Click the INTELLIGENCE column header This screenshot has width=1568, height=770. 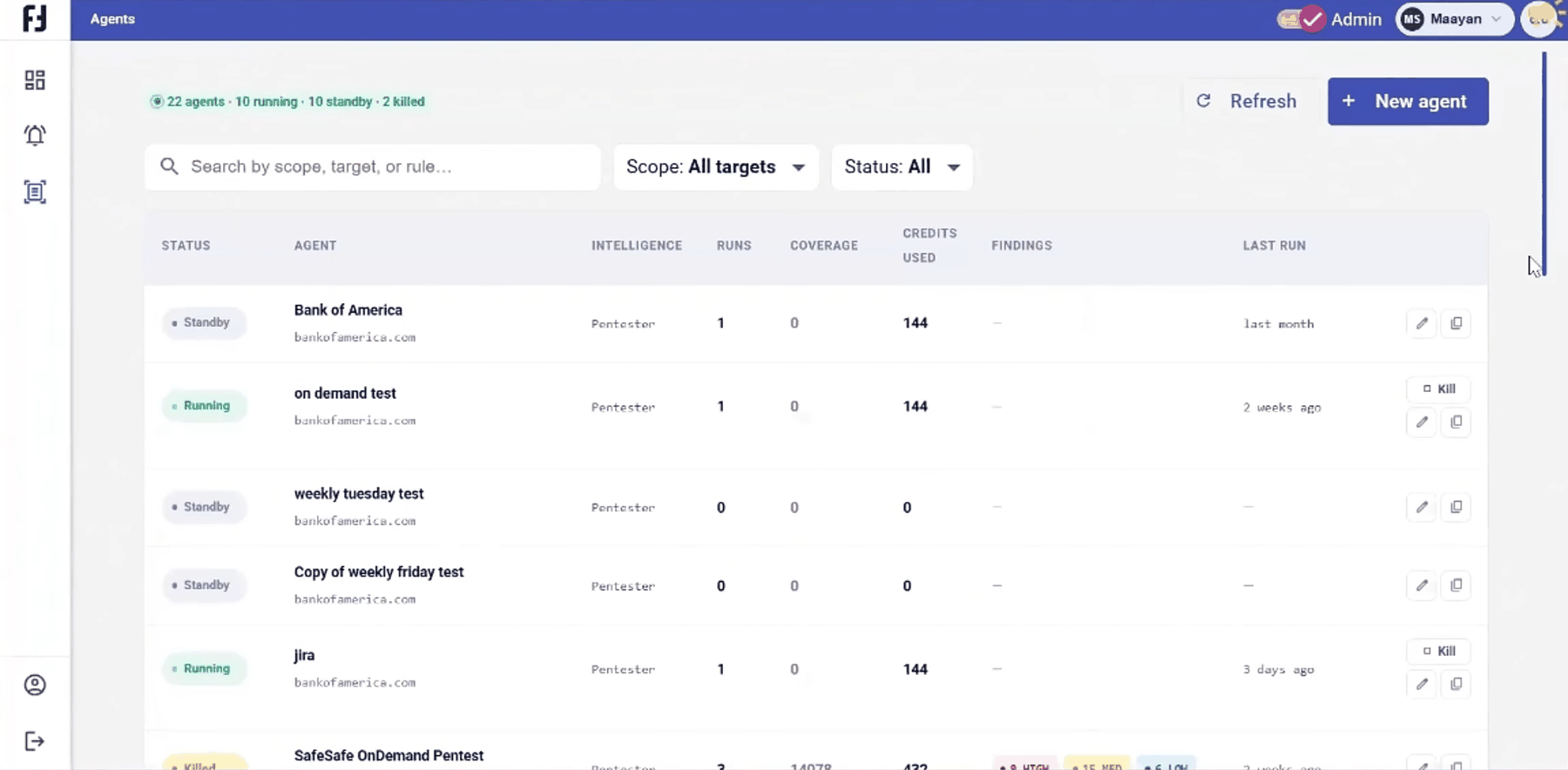(x=637, y=246)
